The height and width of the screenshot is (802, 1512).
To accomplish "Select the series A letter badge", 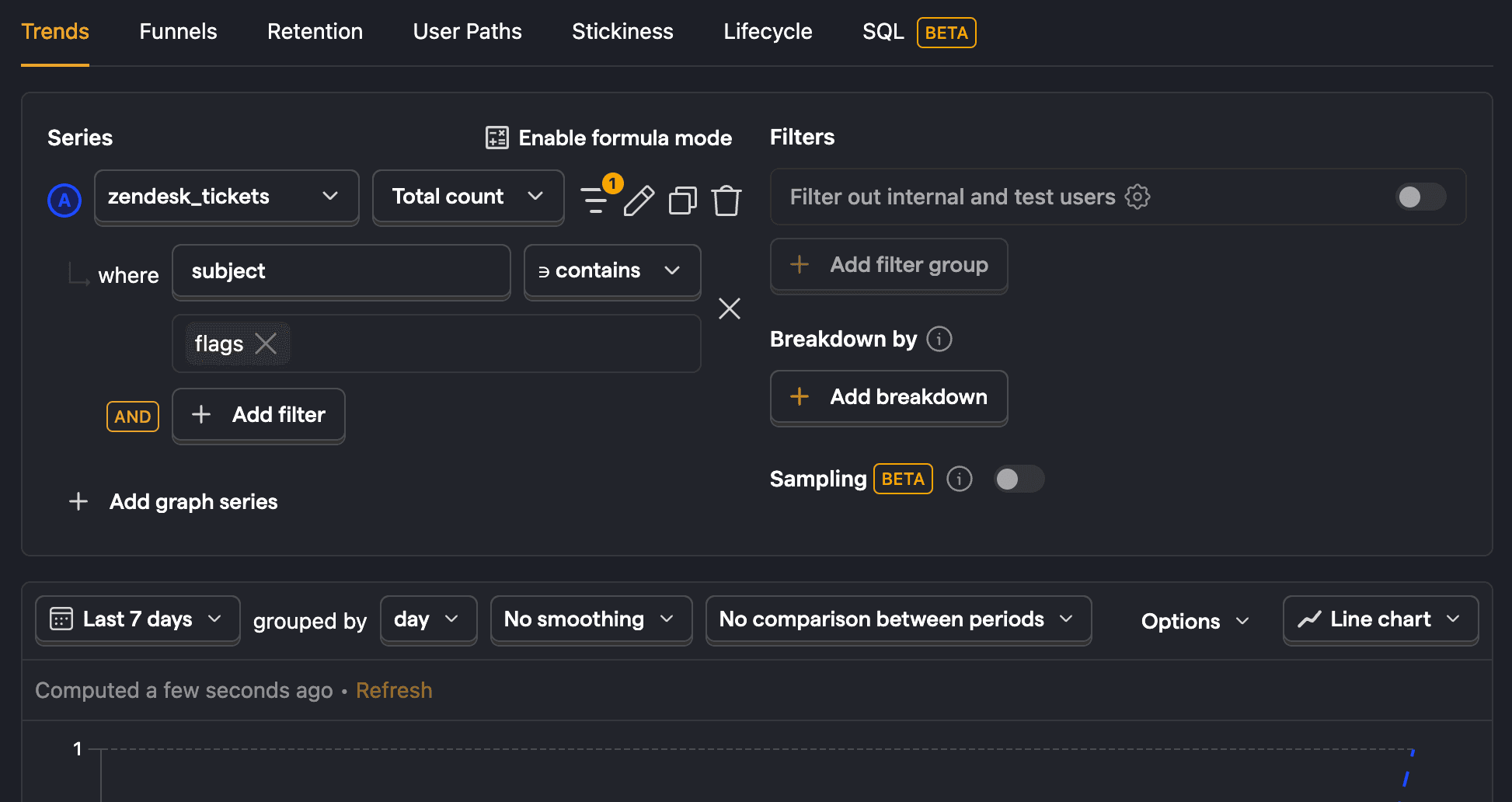I will click(x=64, y=200).
